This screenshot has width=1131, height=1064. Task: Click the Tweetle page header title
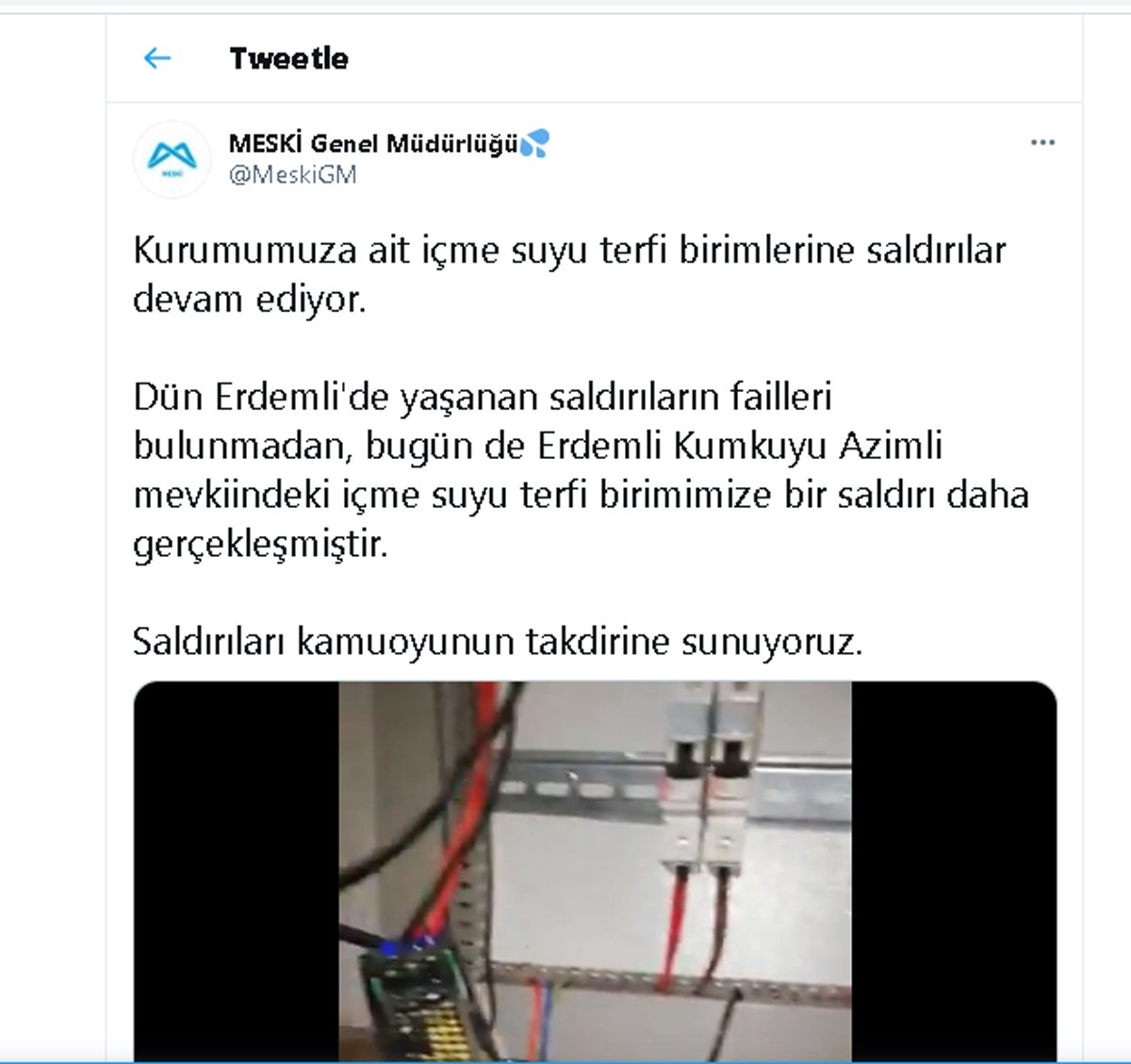point(288,58)
